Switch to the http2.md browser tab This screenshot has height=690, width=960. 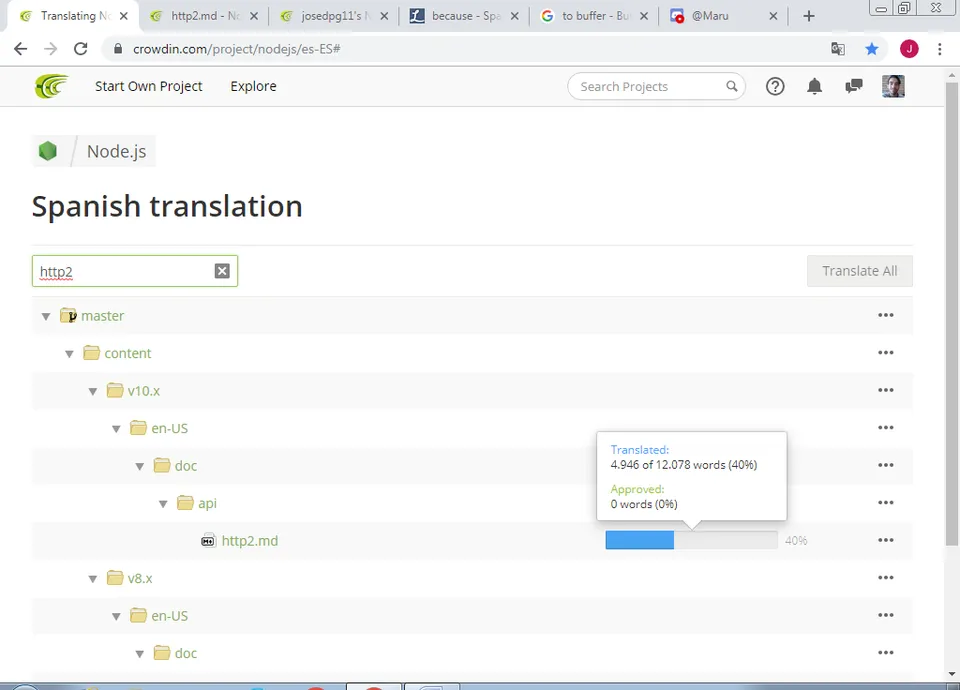[204, 16]
